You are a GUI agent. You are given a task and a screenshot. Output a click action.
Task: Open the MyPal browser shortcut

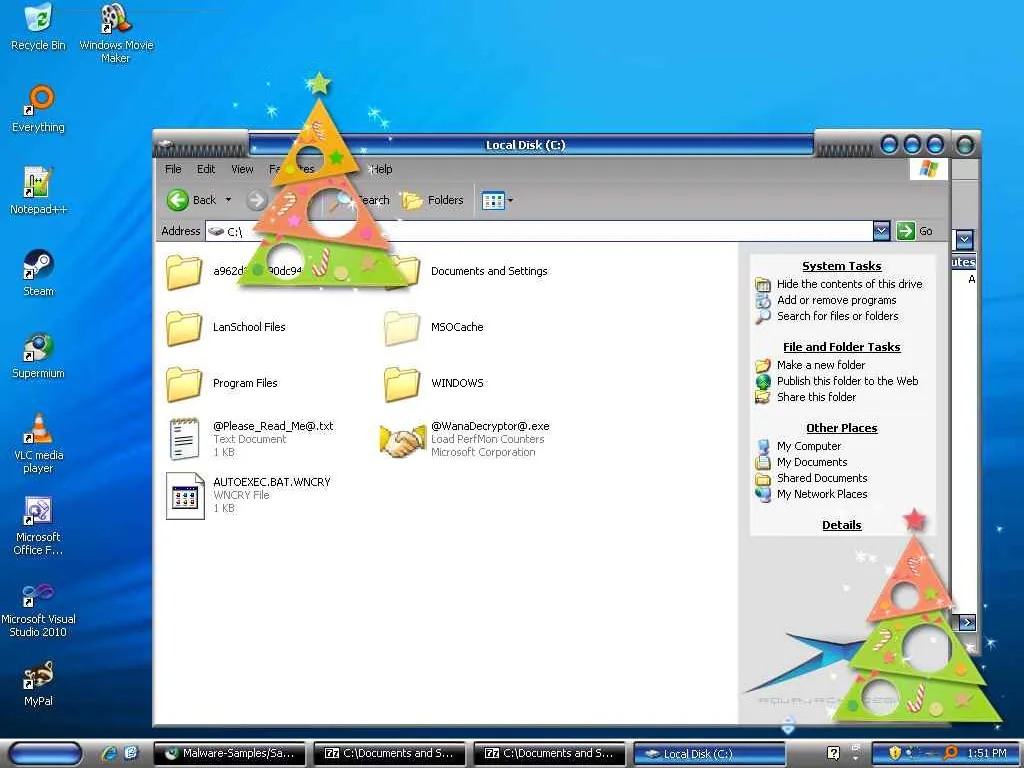(x=38, y=684)
